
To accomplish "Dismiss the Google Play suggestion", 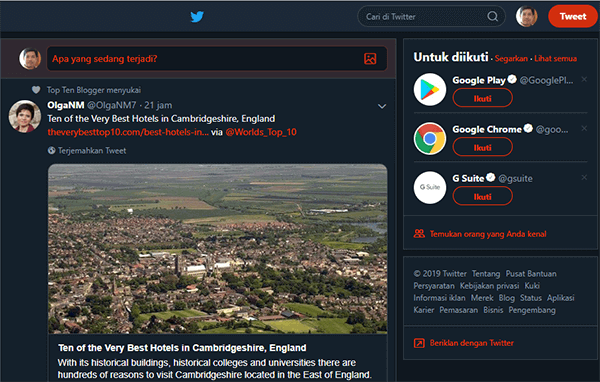I will pyautogui.click(x=584, y=79).
